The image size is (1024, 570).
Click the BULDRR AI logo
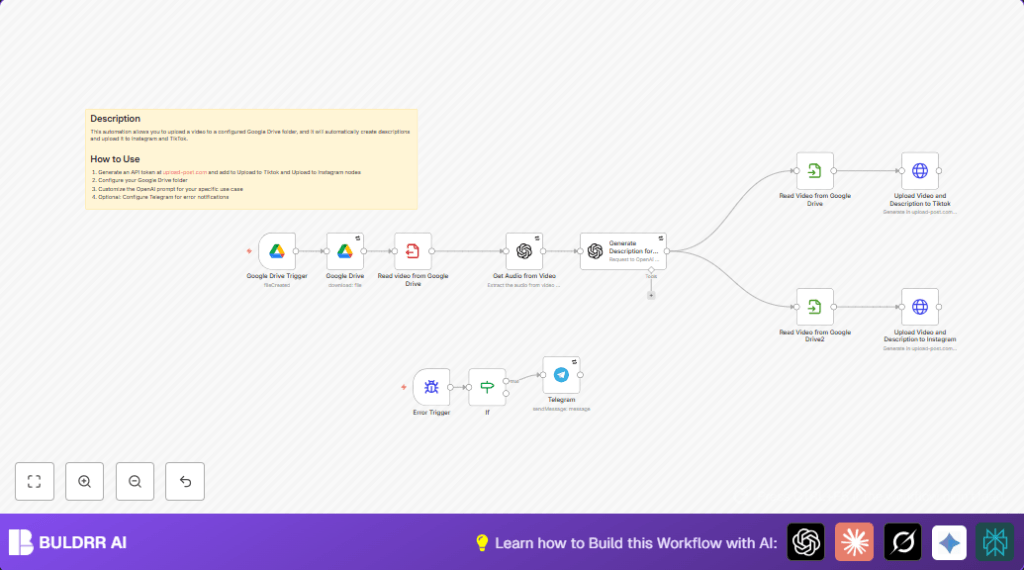[67, 542]
